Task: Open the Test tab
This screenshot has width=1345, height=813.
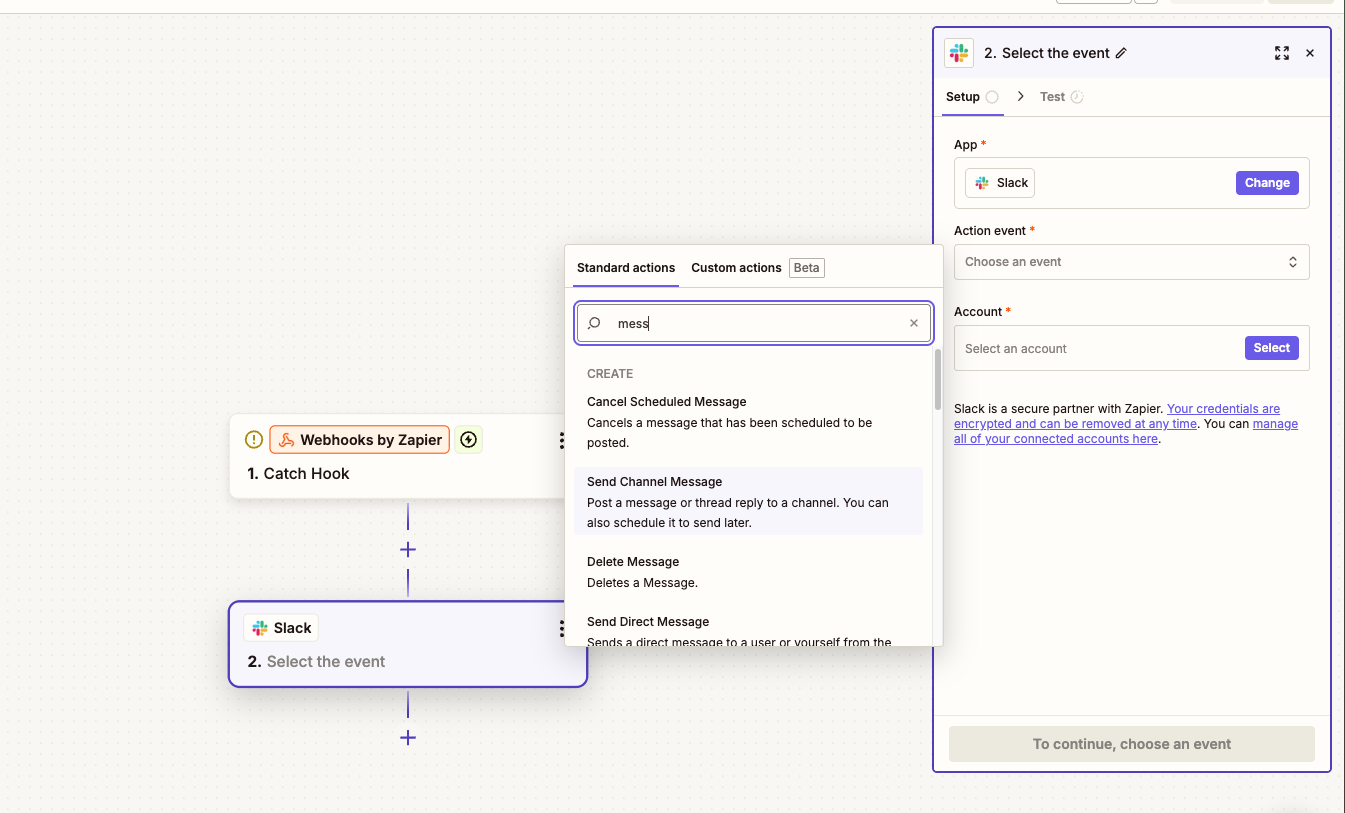Action: [1052, 97]
